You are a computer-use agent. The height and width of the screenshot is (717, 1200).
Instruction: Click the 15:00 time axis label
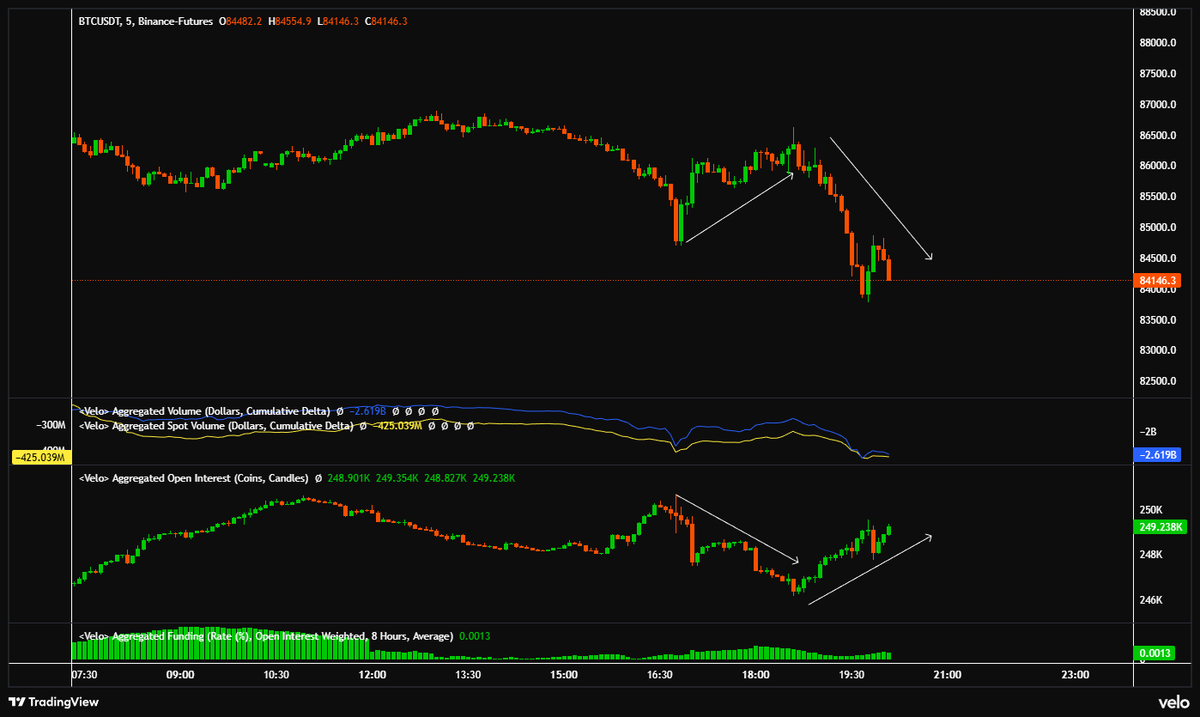(564, 675)
